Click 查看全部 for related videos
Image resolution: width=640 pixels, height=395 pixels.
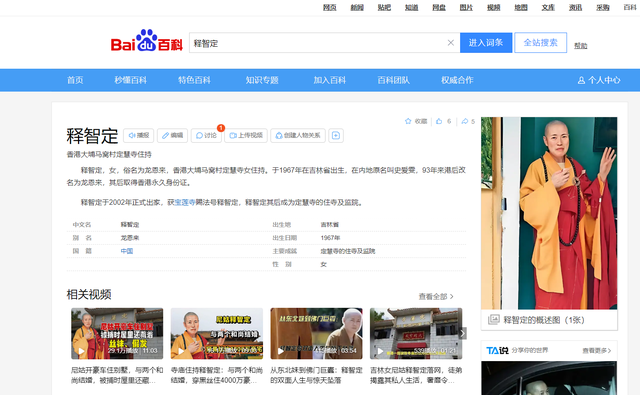tap(436, 297)
